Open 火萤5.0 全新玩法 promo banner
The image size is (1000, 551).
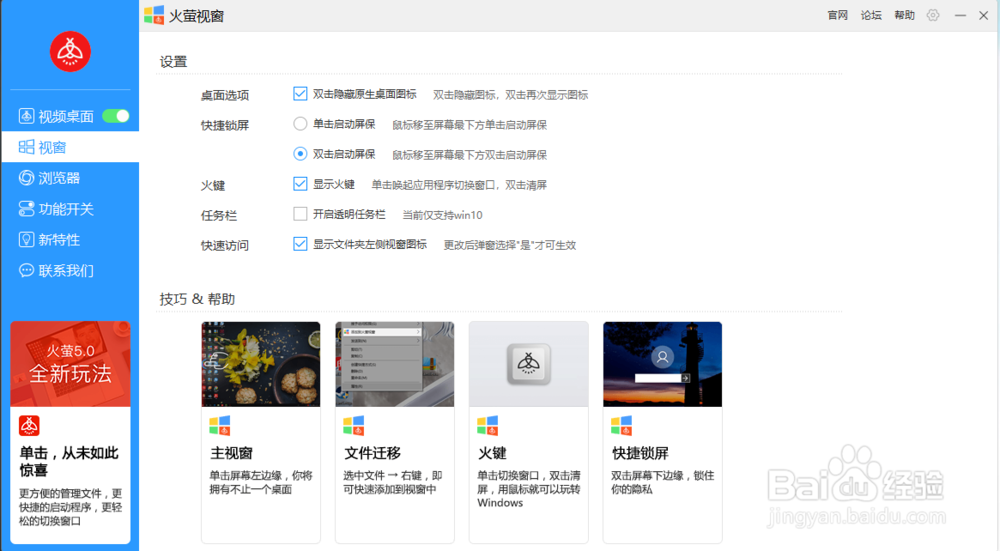tap(70, 364)
